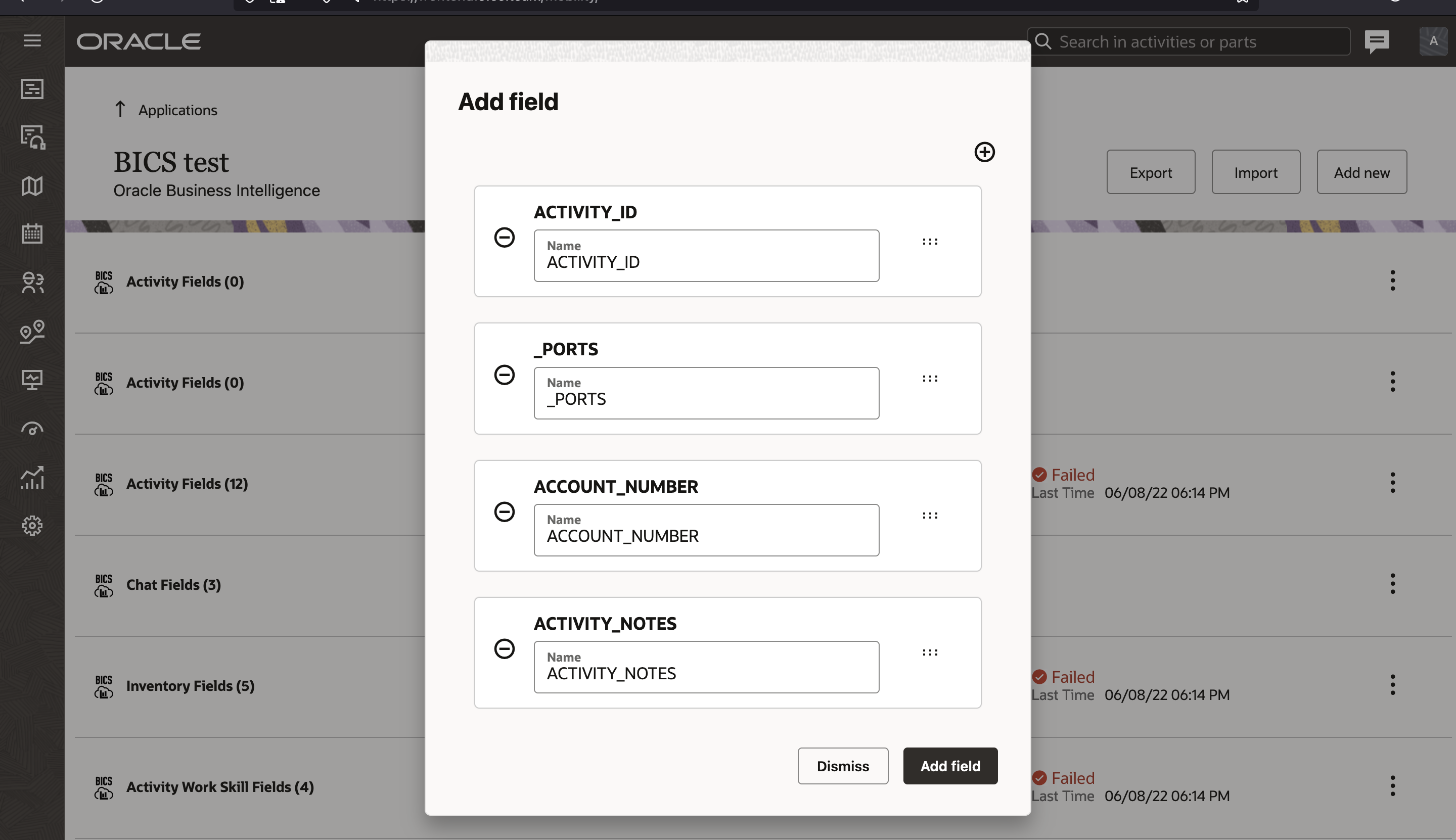The width and height of the screenshot is (1456, 840).
Task: Confirm with the Add field button
Action: (x=950, y=766)
